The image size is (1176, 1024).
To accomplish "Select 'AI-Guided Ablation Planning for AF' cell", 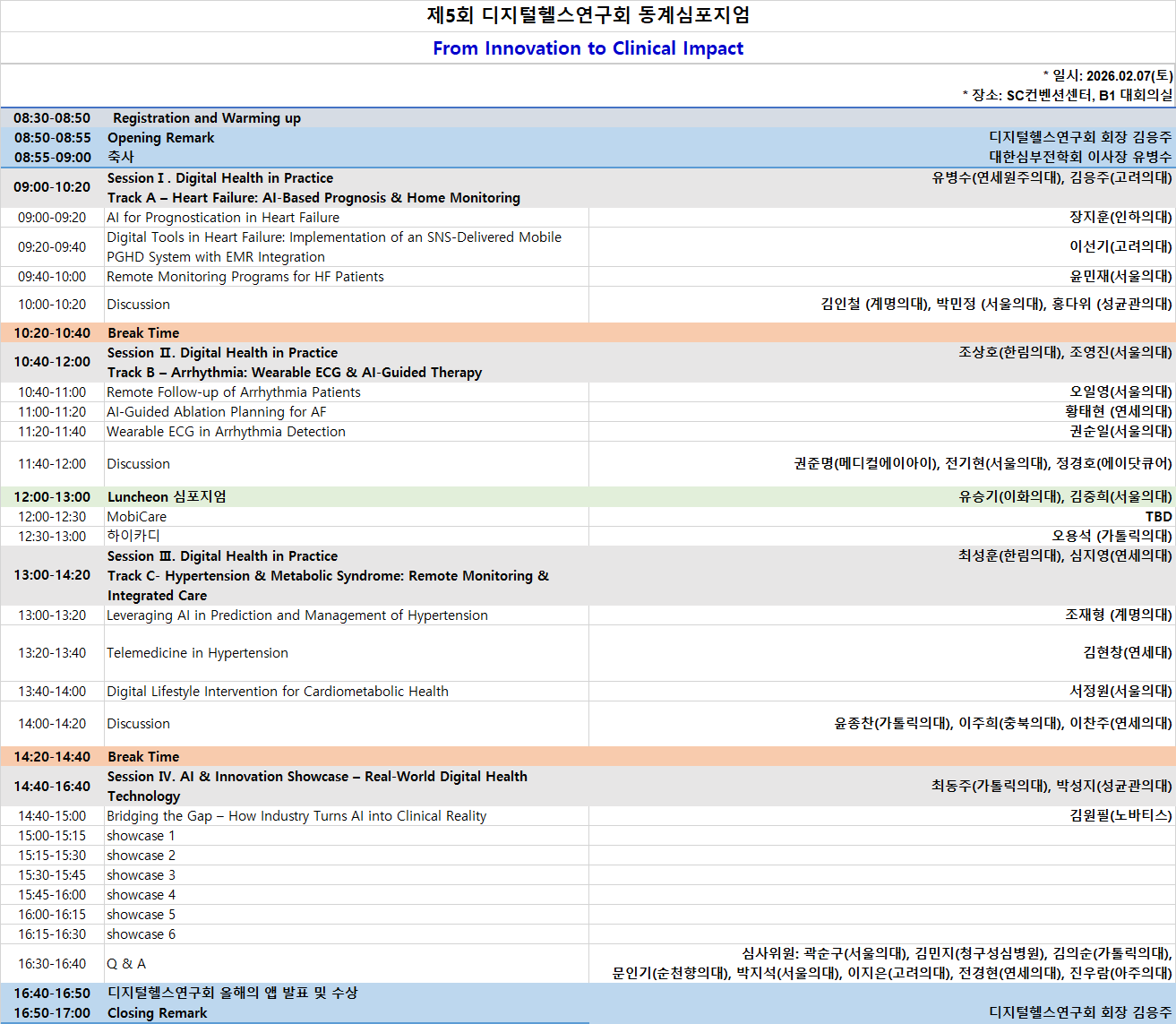I will pyautogui.click(x=216, y=412).
